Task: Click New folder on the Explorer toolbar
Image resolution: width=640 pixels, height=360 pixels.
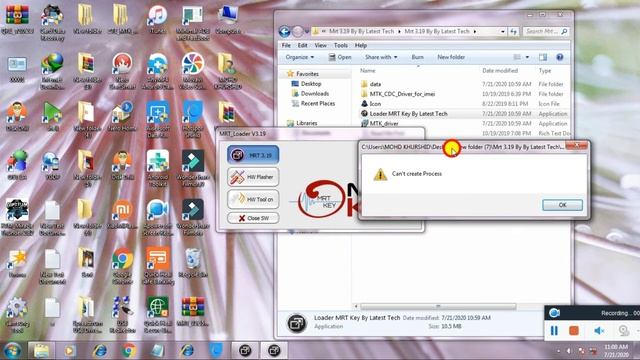Action: [x=451, y=57]
